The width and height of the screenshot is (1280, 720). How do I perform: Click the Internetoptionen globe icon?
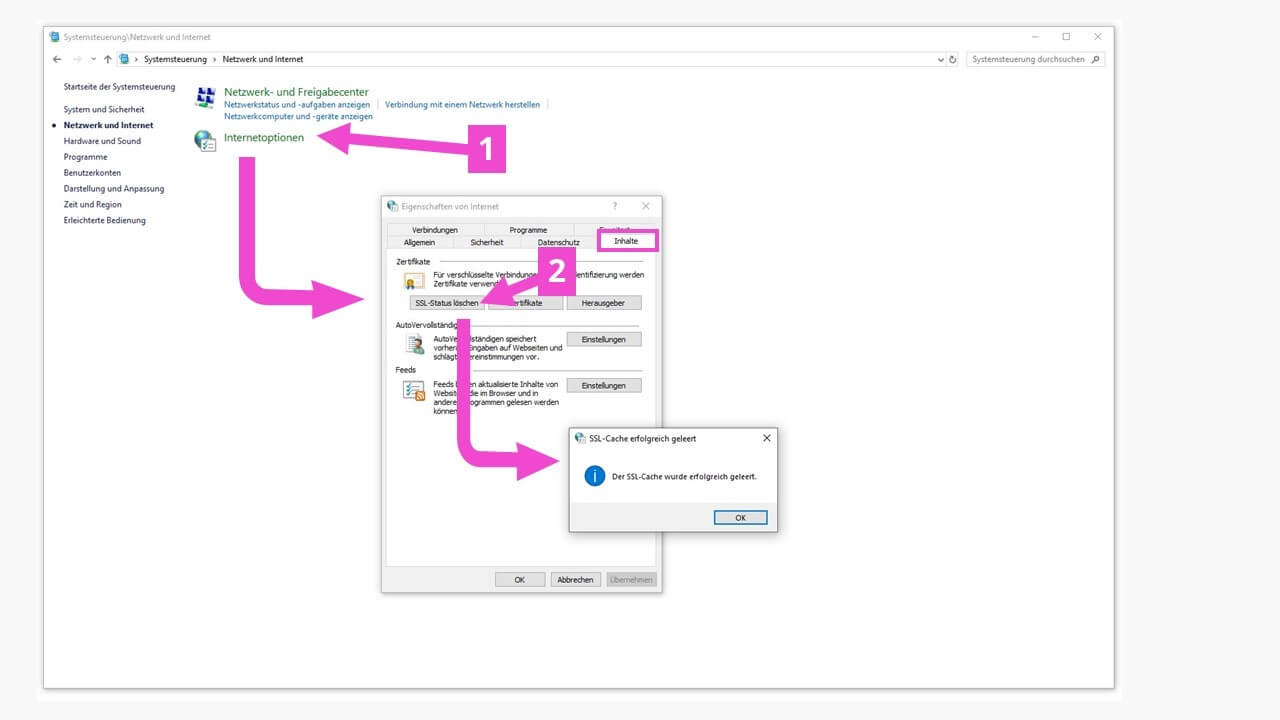click(x=205, y=141)
